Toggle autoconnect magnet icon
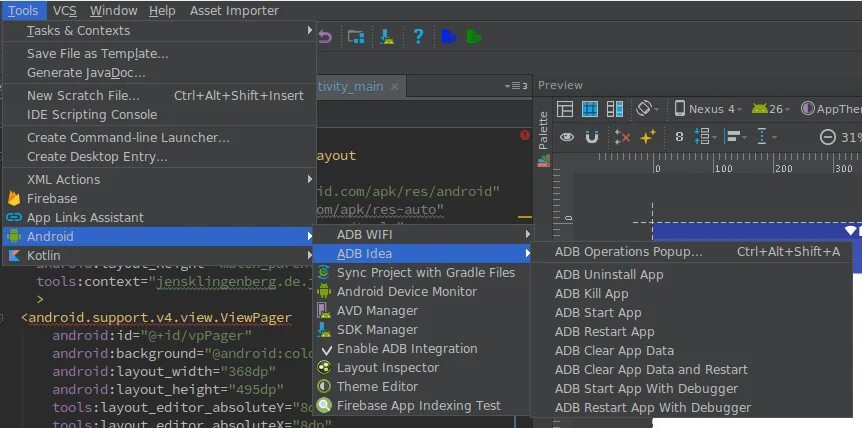This screenshot has width=862, height=428. click(x=592, y=137)
